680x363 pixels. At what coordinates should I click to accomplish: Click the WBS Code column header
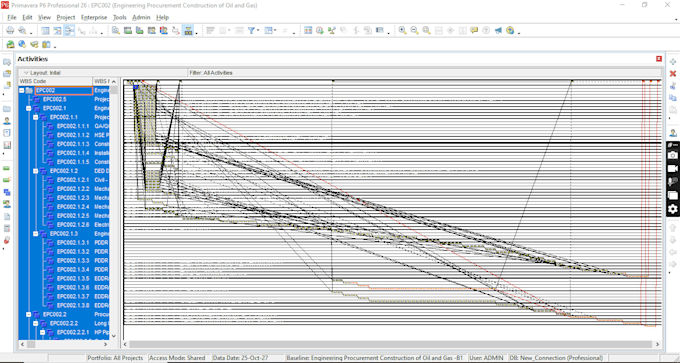(x=55, y=81)
